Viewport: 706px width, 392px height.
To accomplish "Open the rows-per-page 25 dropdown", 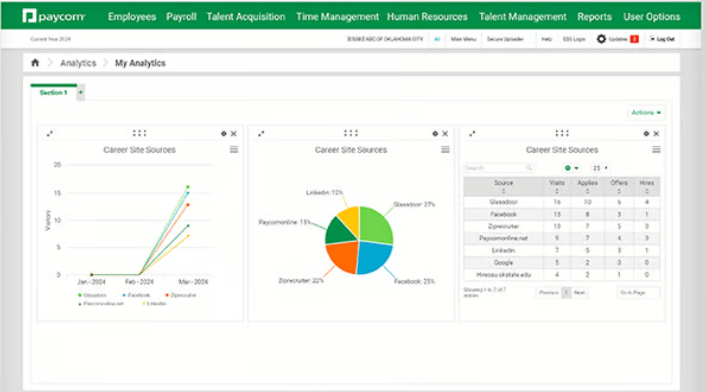I will pyautogui.click(x=600, y=168).
